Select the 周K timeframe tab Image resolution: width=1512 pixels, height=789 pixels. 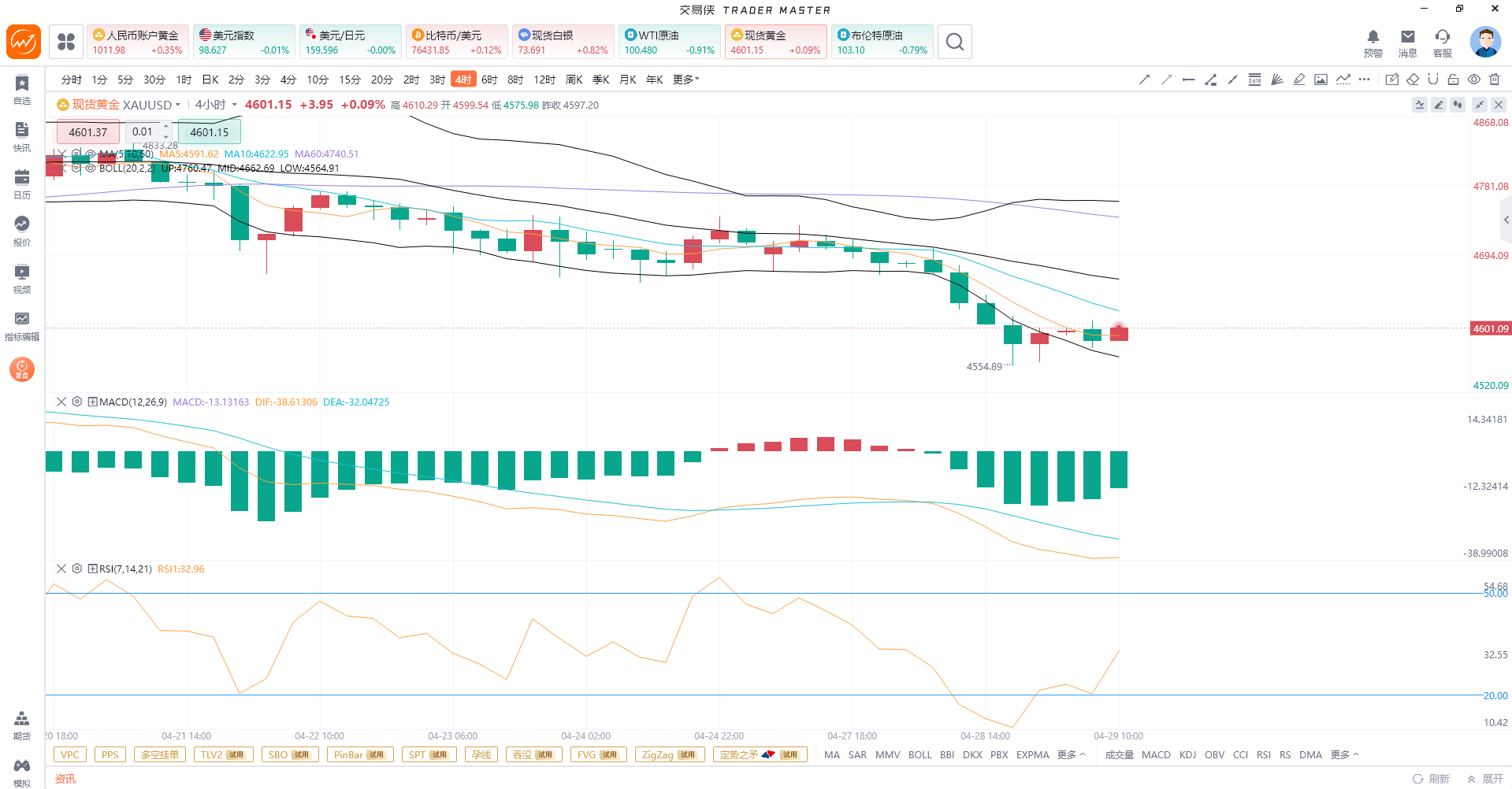[x=574, y=80]
